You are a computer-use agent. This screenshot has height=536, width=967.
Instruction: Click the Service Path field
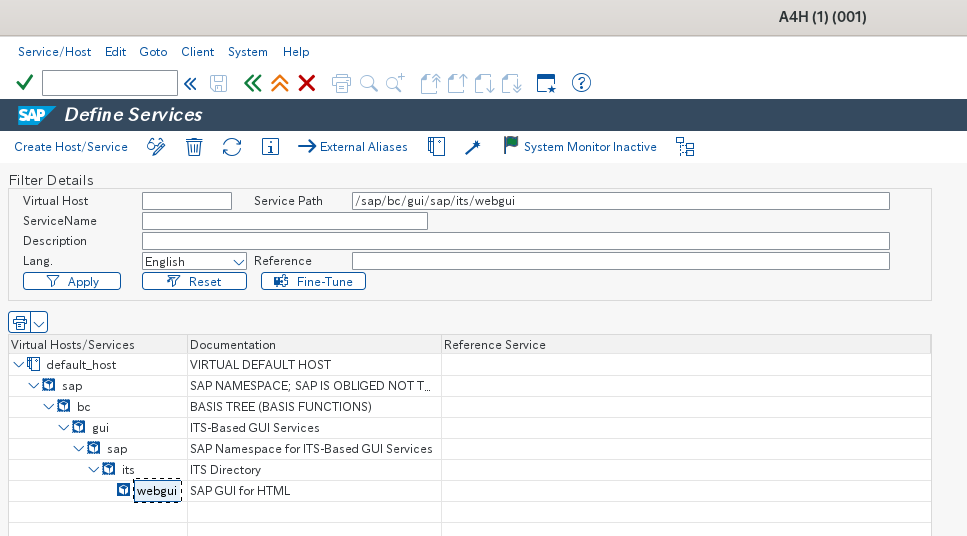(x=620, y=201)
